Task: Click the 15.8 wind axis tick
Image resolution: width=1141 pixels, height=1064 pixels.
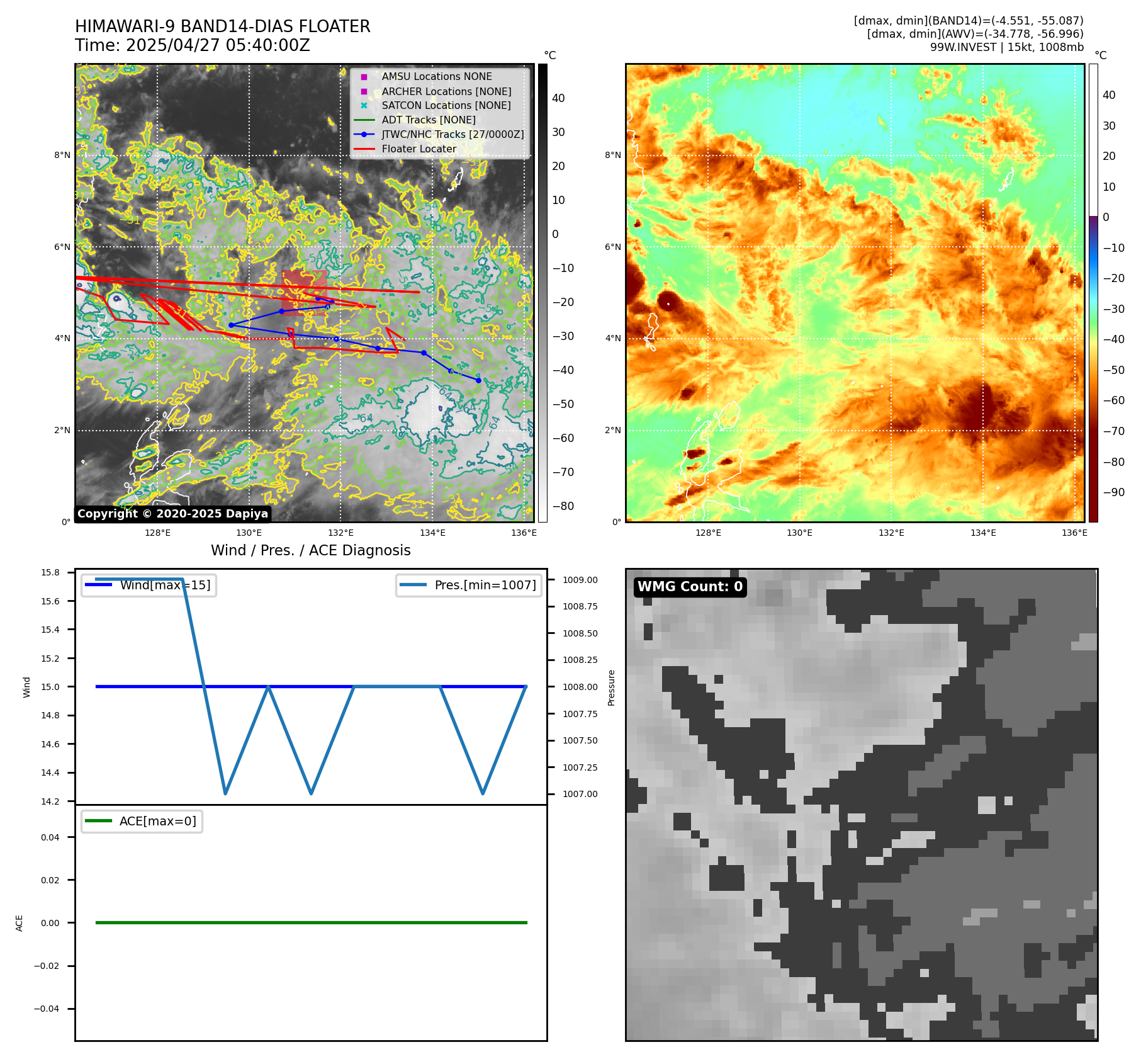Action: pos(50,572)
